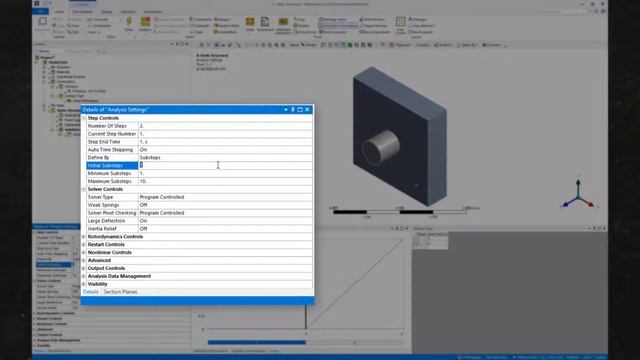Viewport: 640px width, 360px height.
Task: Click the Initial Substeps edit field
Action: (225, 165)
